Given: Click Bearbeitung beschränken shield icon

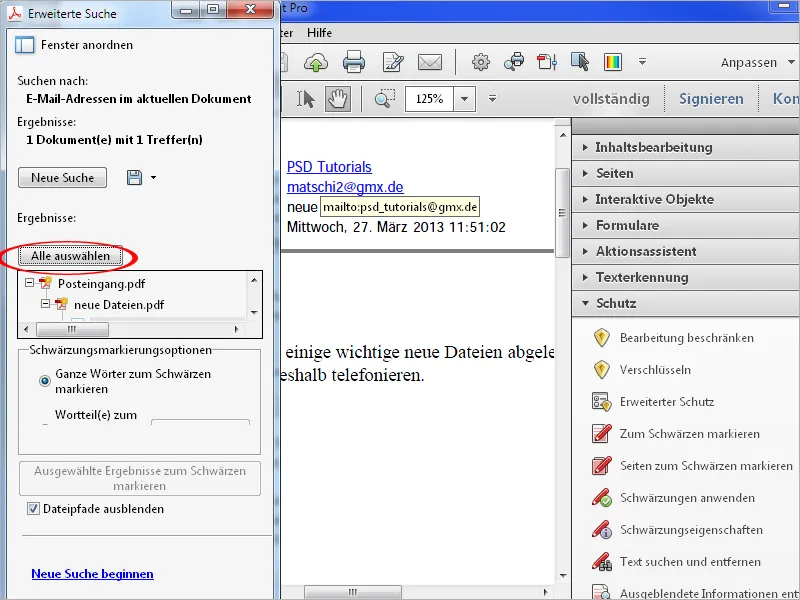Looking at the screenshot, I should 602,338.
